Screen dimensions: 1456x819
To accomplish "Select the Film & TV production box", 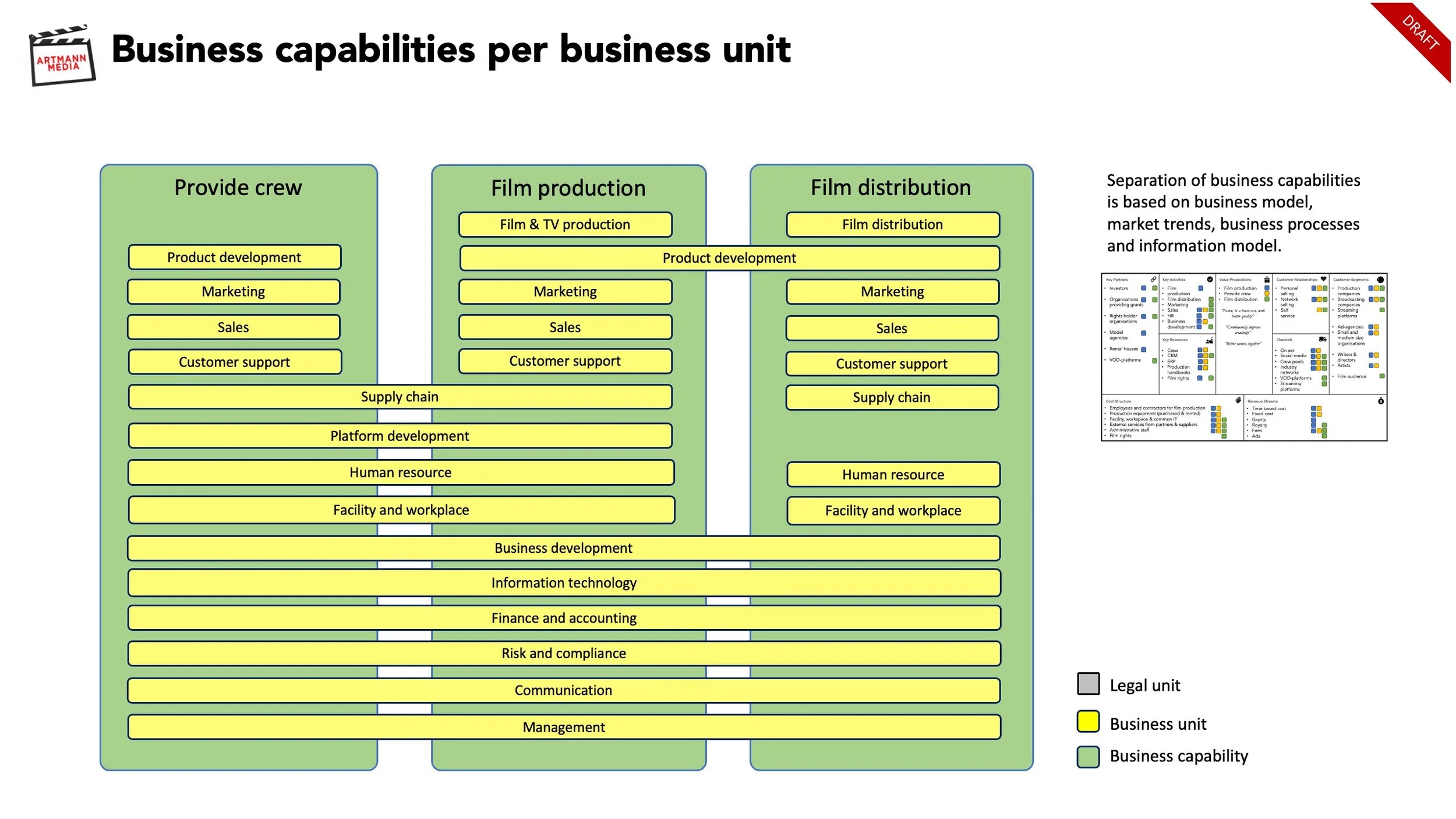I will (x=565, y=225).
